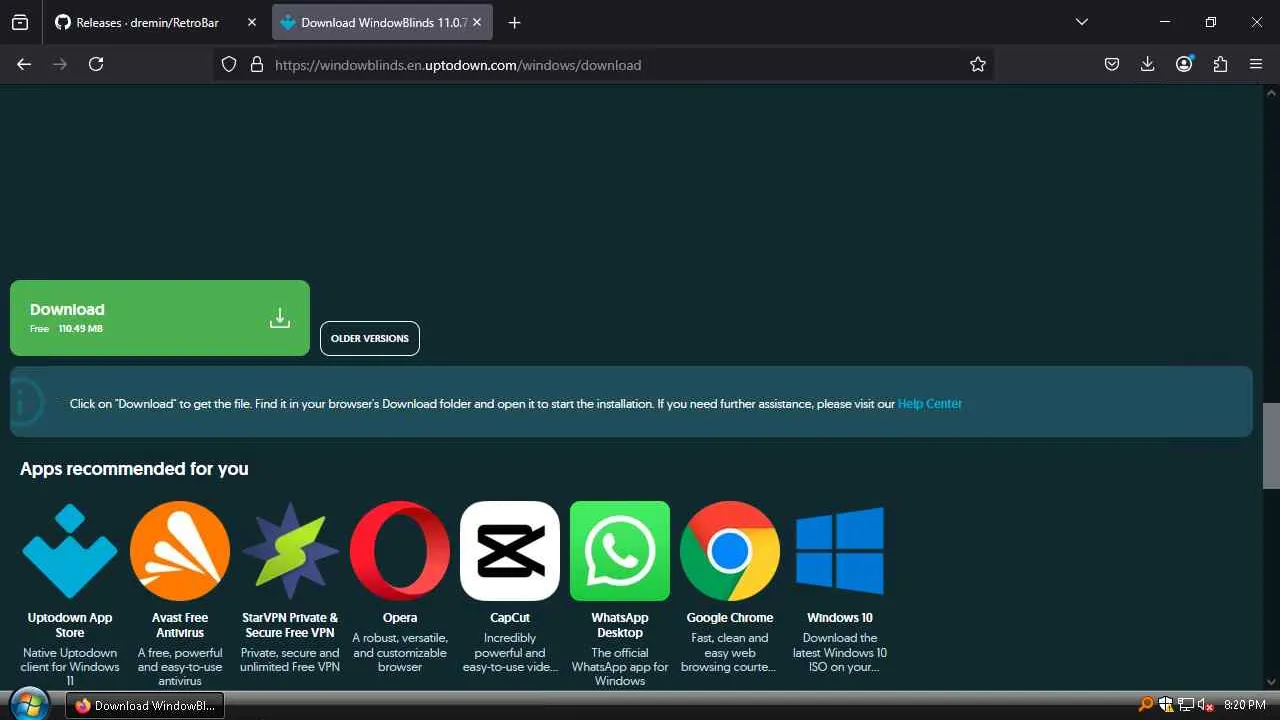Viewport: 1280px width, 720px height.
Task: Click the green Download button
Action: click(160, 318)
